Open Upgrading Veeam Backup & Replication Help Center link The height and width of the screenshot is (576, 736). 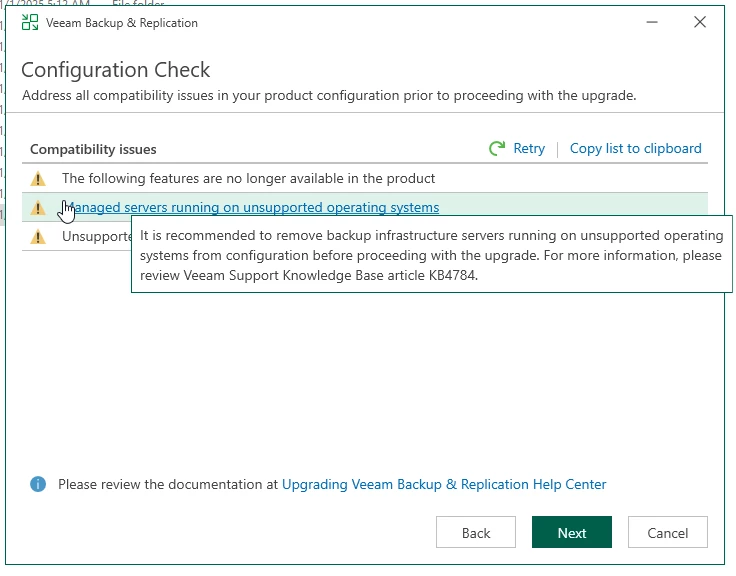pyautogui.click(x=444, y=484)
